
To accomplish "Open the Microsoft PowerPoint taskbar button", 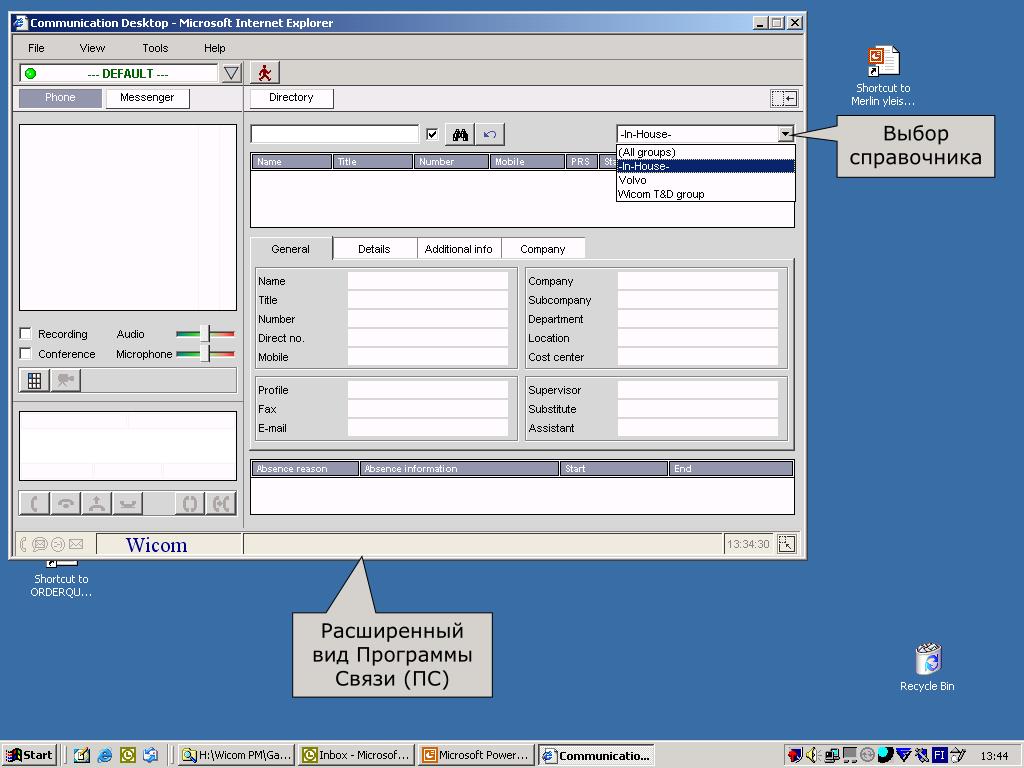I will (477, 756).
